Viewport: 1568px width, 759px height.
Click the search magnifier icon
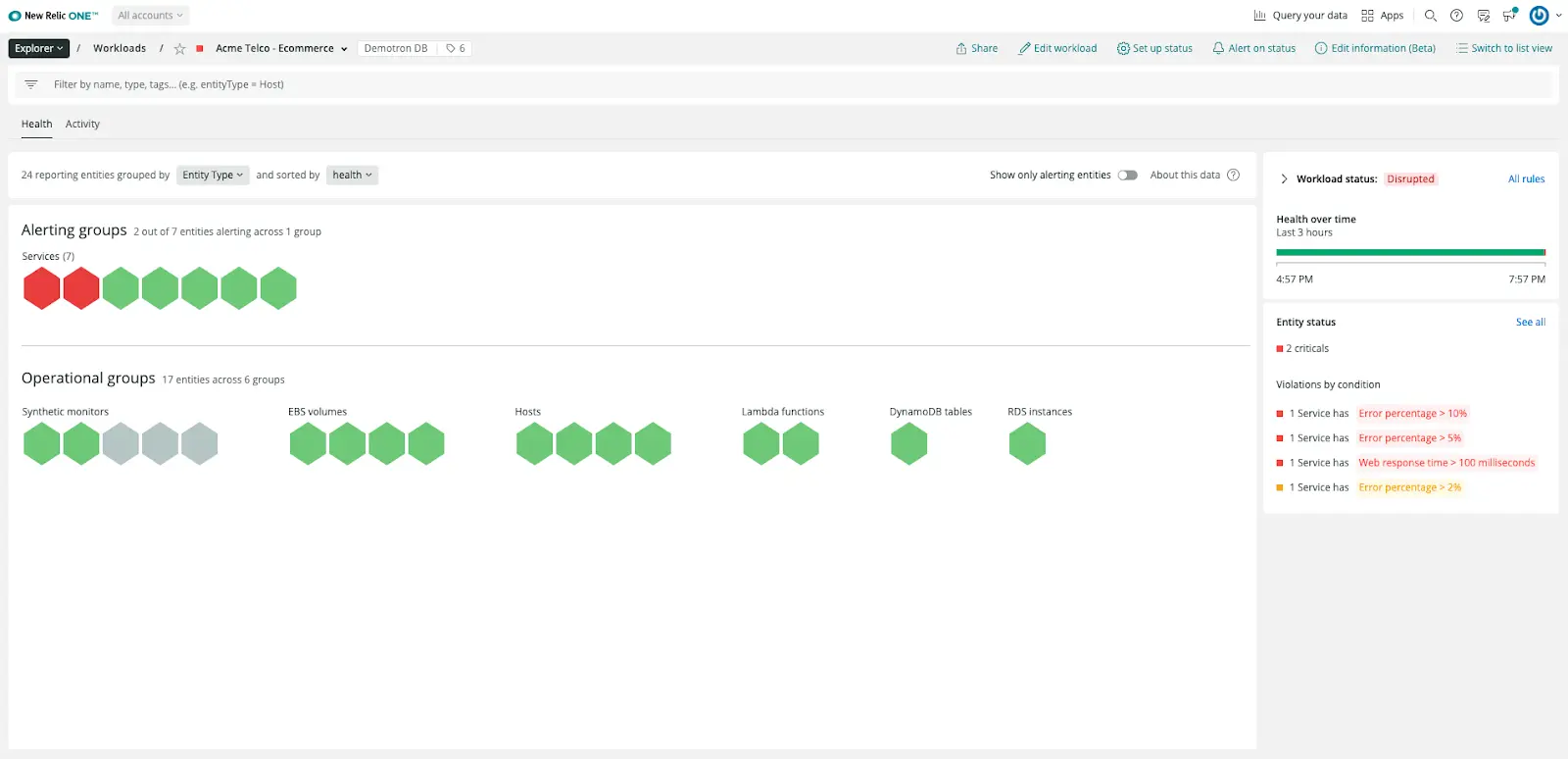[1431, 16]
